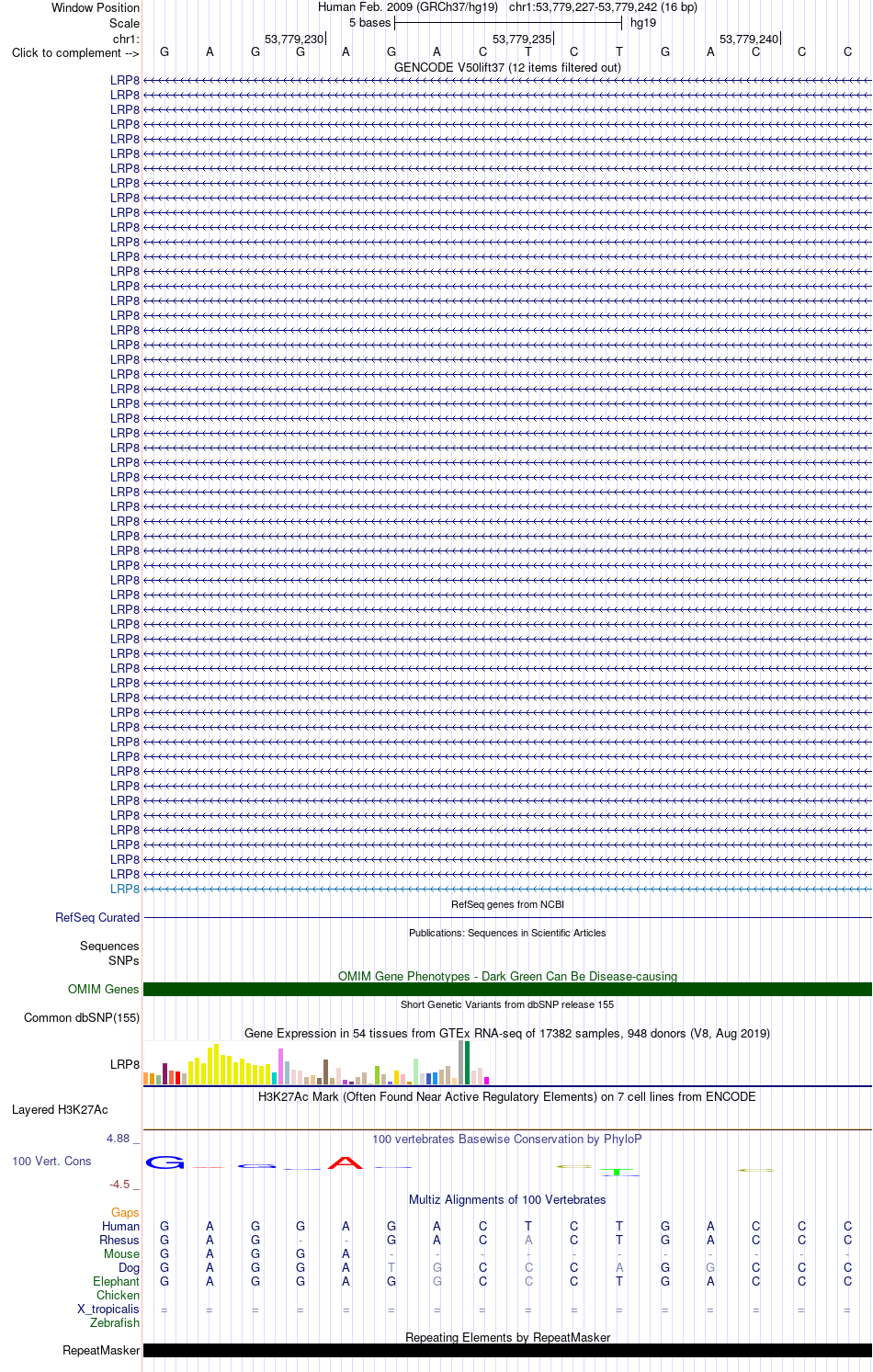Click the 'Click to complement -->' label

pyautogui.click(x=75, y=52)
